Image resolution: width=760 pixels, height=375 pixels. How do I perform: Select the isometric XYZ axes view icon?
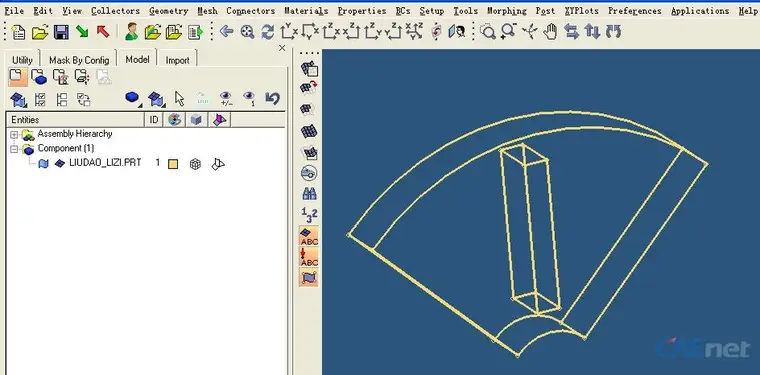(x=414, y=32)
